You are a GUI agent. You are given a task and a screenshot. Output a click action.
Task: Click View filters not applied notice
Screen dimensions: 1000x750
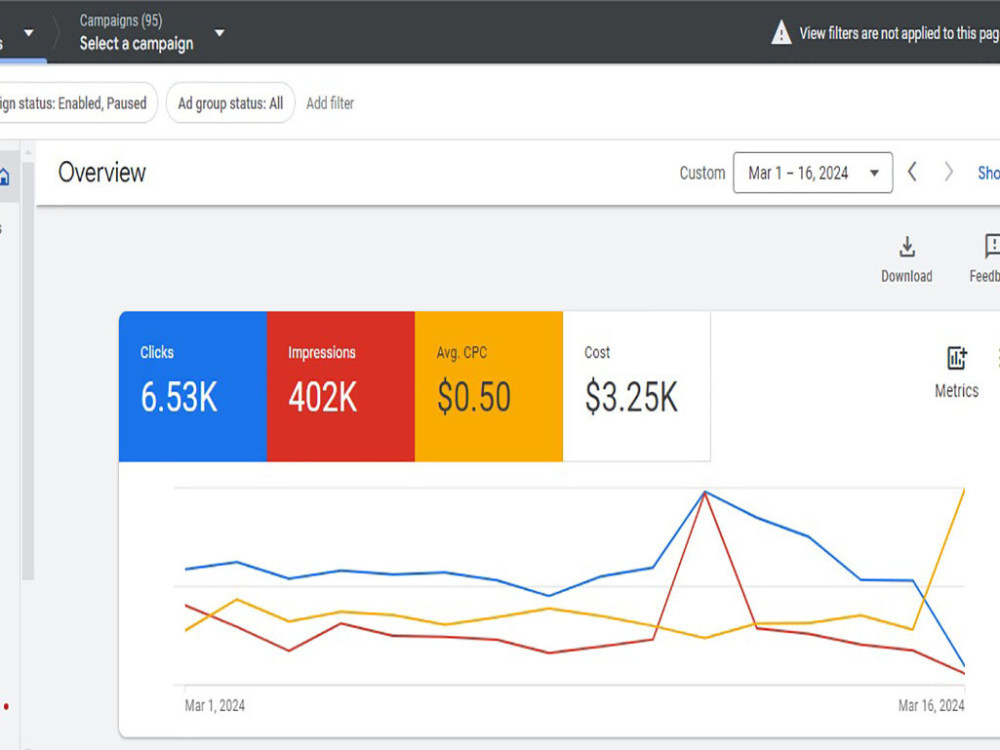pyautogui.click(x=899, y=33)
